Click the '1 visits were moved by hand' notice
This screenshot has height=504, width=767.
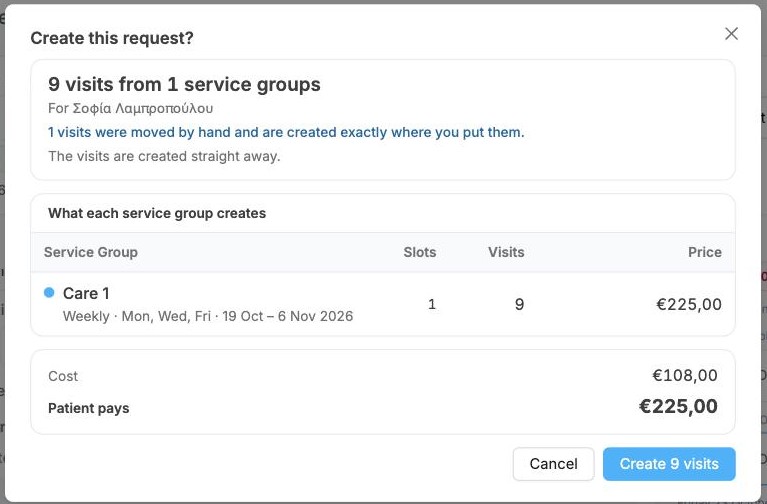(286, 132)
